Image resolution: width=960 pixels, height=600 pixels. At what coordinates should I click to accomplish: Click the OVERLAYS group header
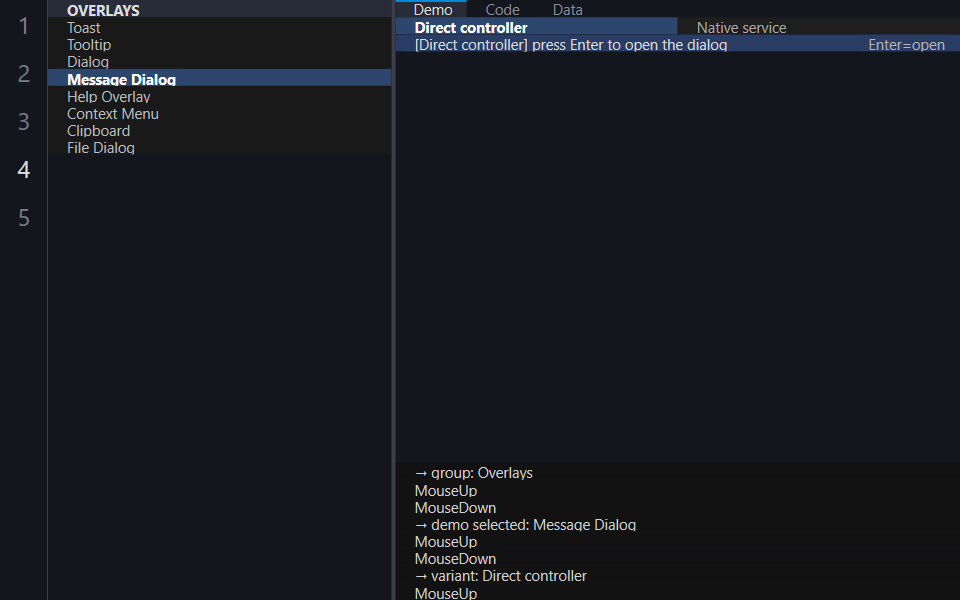[x=219, y=10]
